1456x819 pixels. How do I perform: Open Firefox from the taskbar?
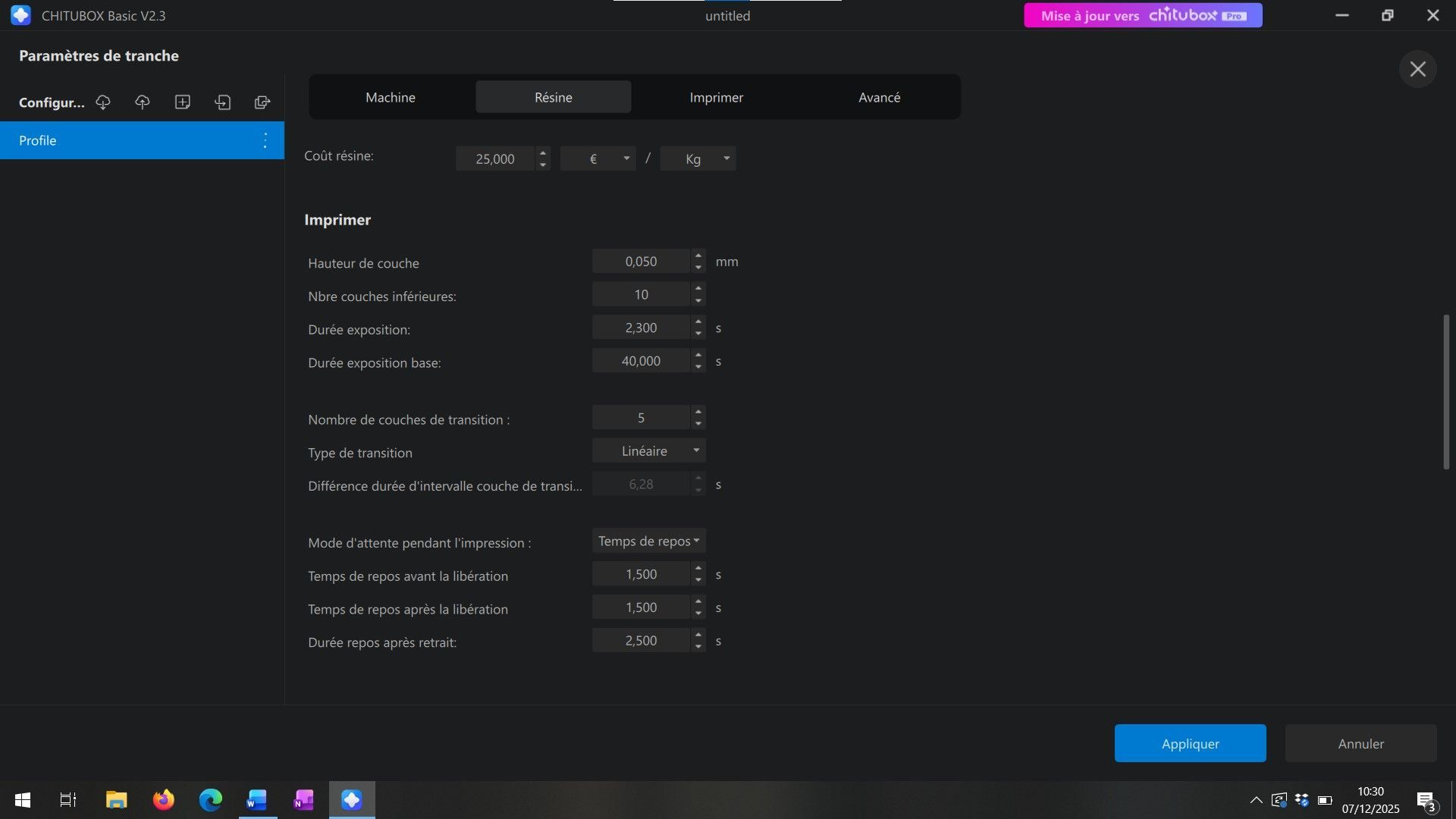[163, 800]
